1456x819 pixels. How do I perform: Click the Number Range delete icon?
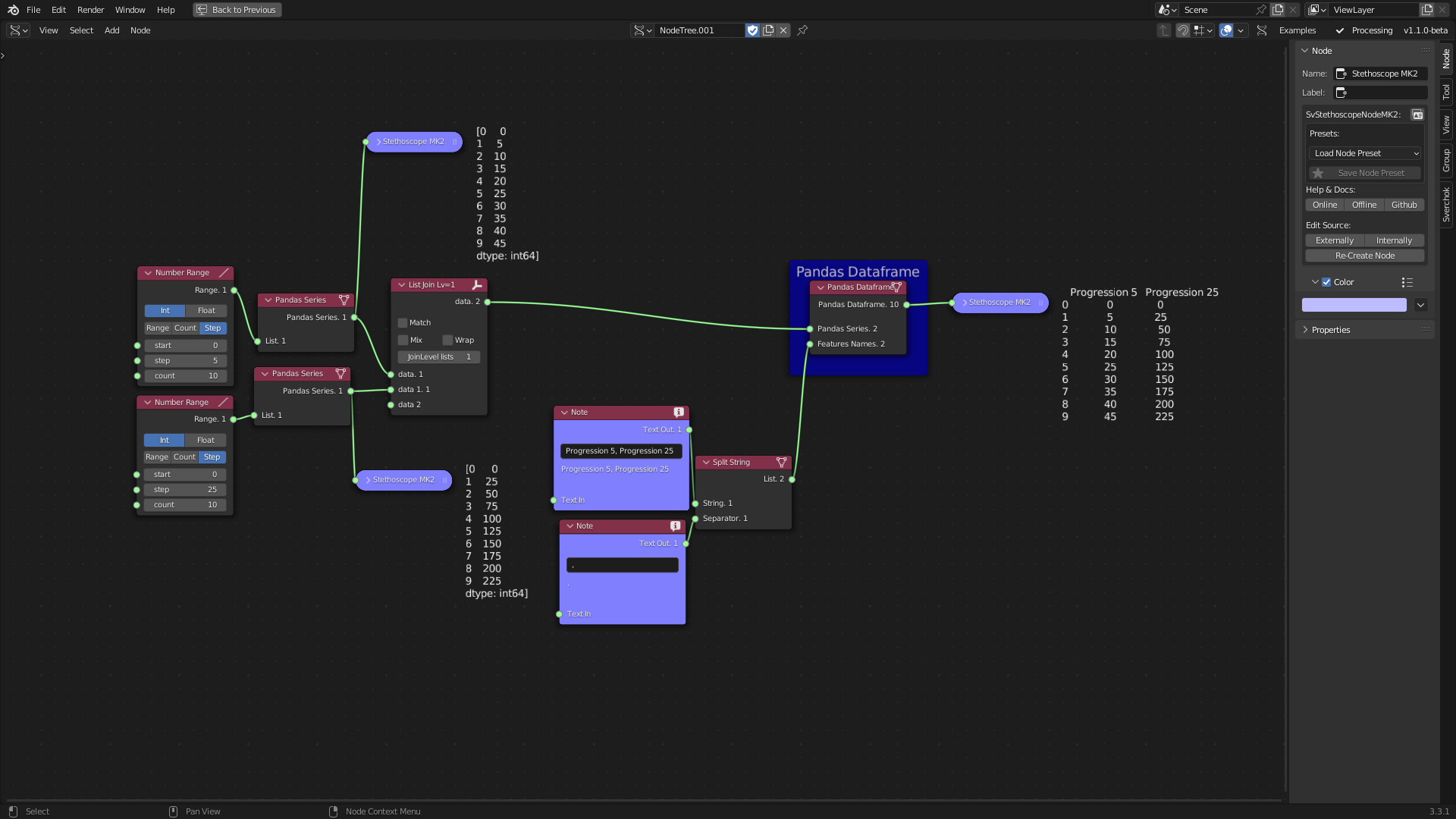(225, 272)
